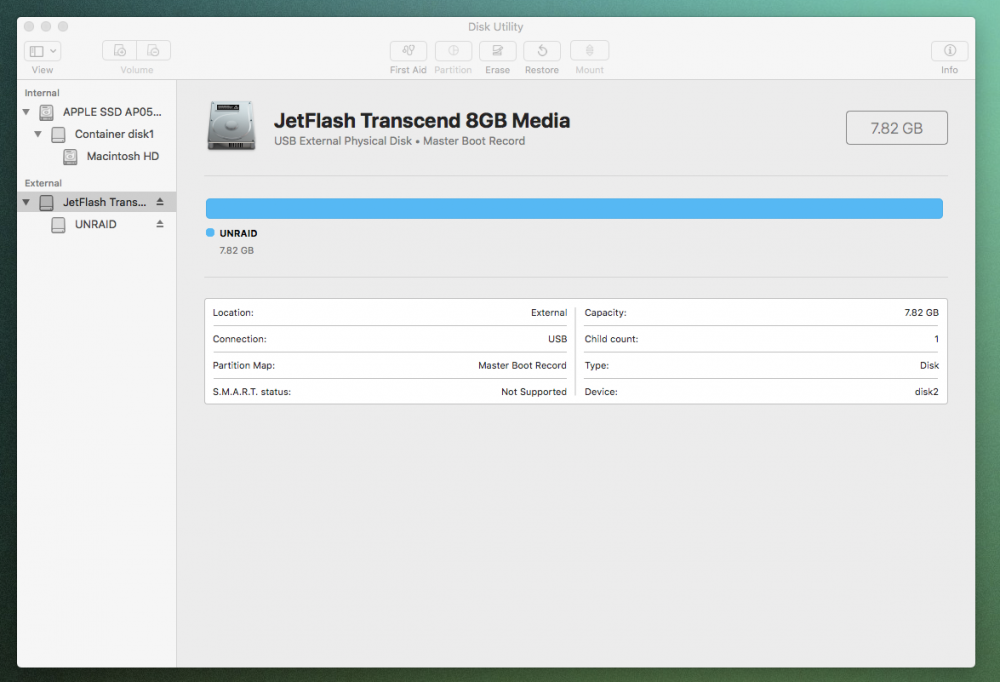Click the 7.82 GB capacity box
This screenshot has width=1000, height=682.
click(896, 128)
